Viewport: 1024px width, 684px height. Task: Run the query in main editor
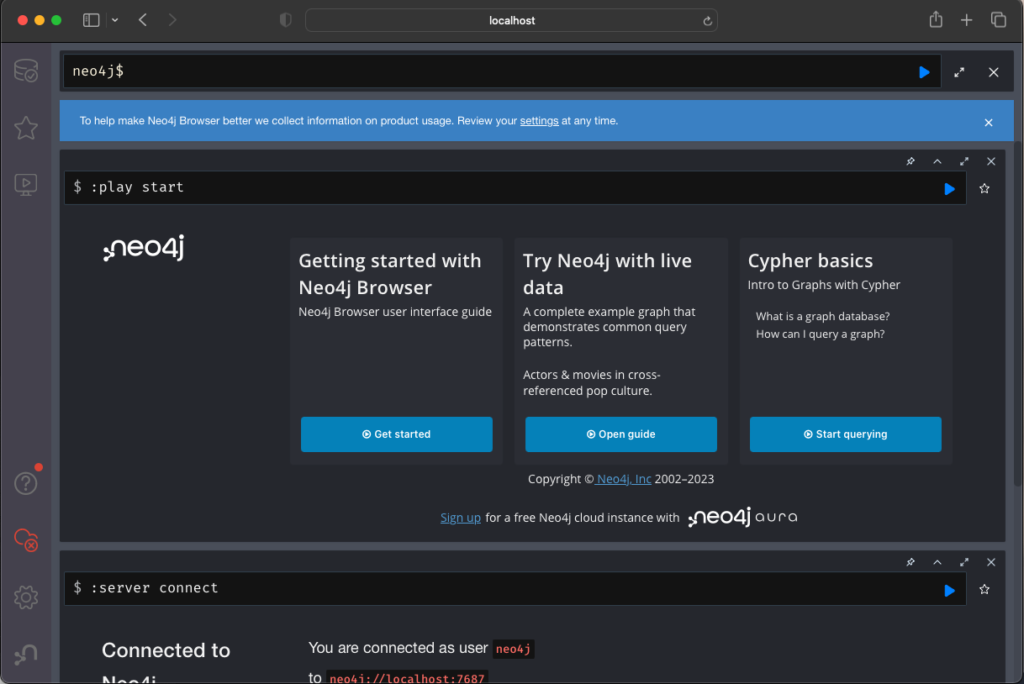[924, 72]
